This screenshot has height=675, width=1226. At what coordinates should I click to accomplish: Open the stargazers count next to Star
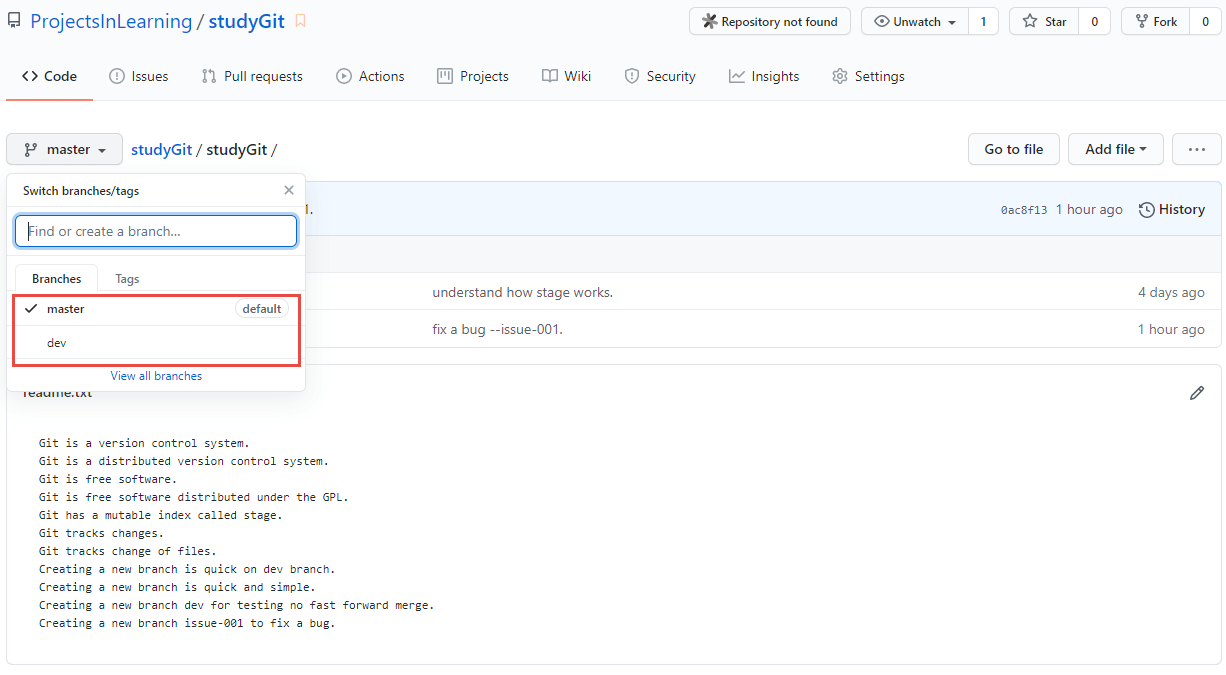pos(1094,21)
